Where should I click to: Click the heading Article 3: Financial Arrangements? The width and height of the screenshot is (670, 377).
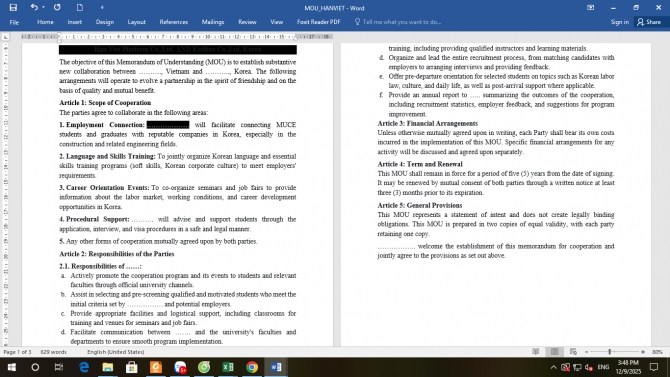[x=427, y=124]
